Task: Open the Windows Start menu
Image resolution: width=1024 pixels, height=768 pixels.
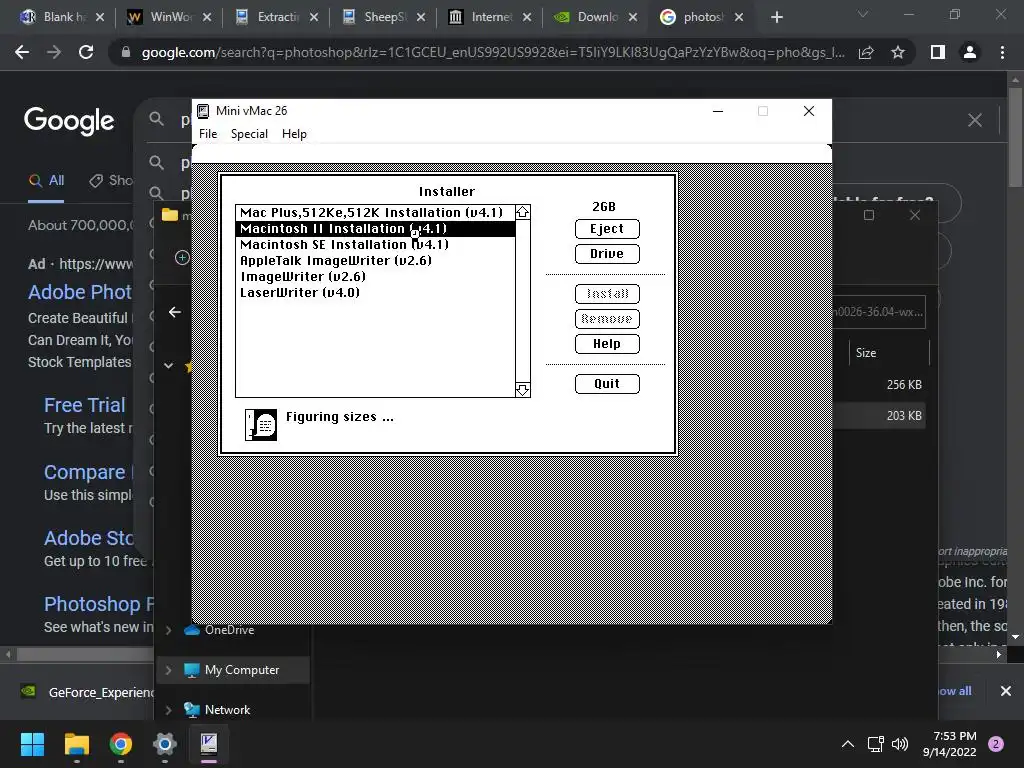Action: [32, 744]
